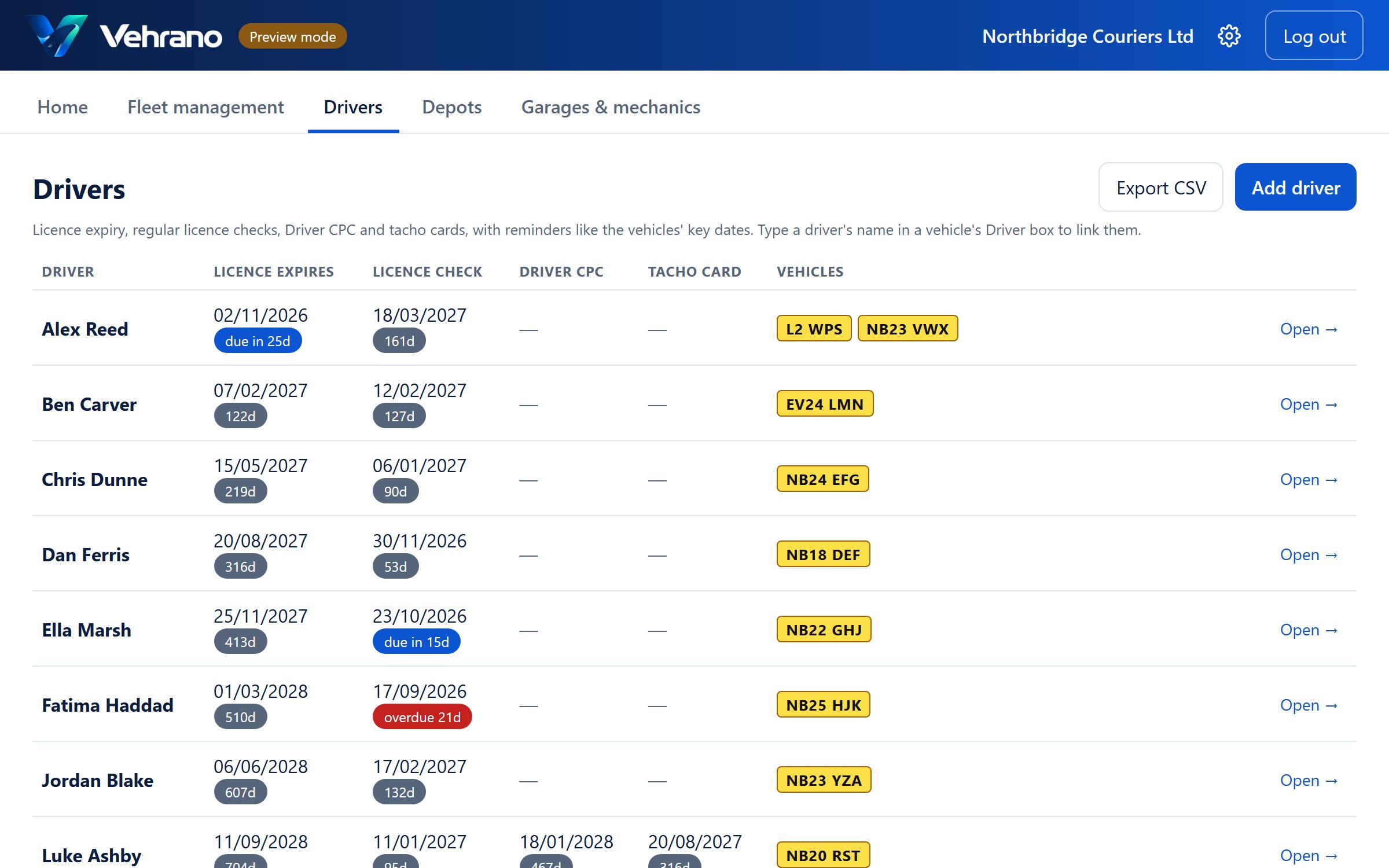Click the 'due in 25d' badge
This screenshot has height=868, width=1389.
pyautogui.click(x=258, y=341)
